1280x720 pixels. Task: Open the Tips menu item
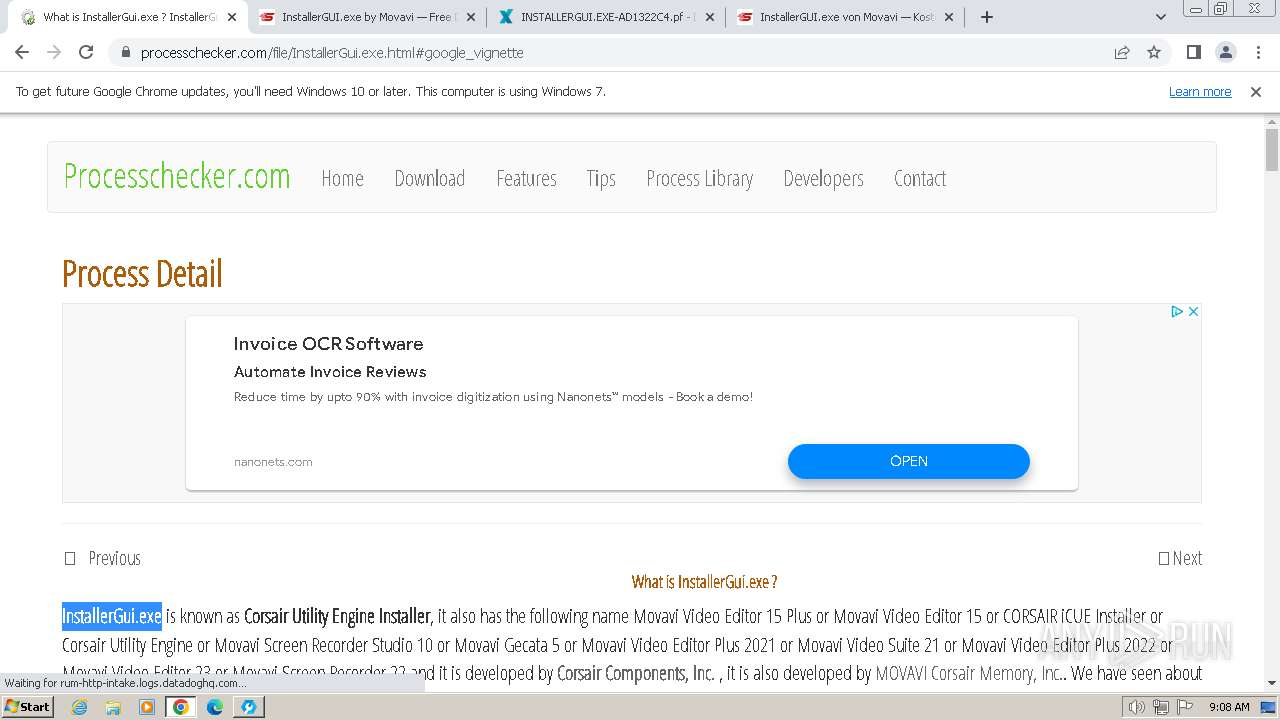pos(601,178)
